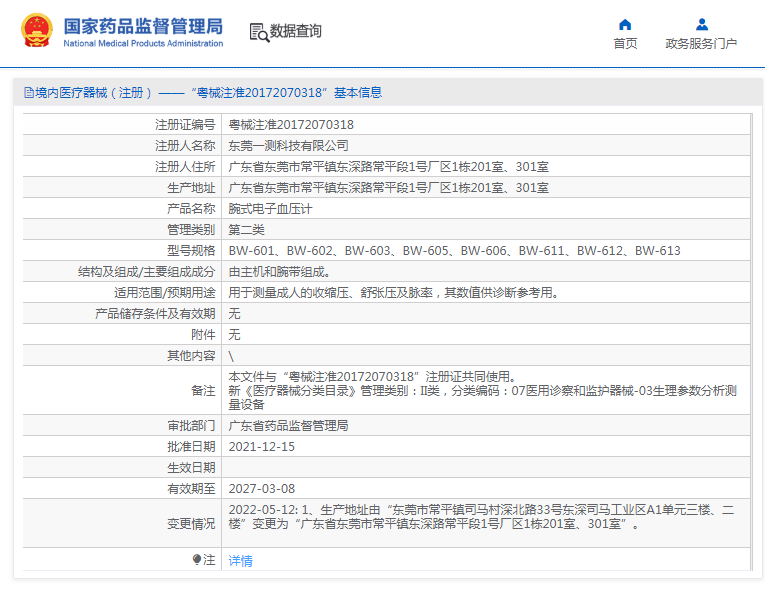This screenshot has width=765, height=590.
Task: Click the backslash value for 其他内容
Action: pos(231,356)
